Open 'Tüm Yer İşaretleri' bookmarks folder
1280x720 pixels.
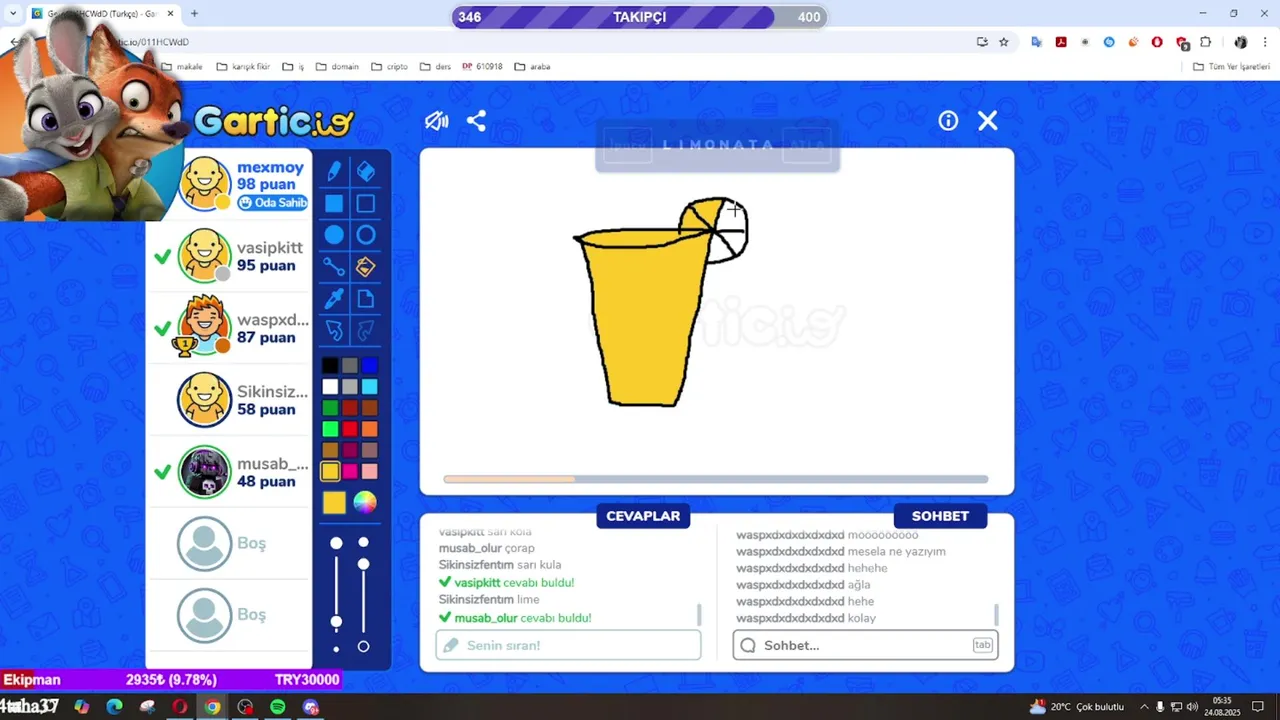1231,67
